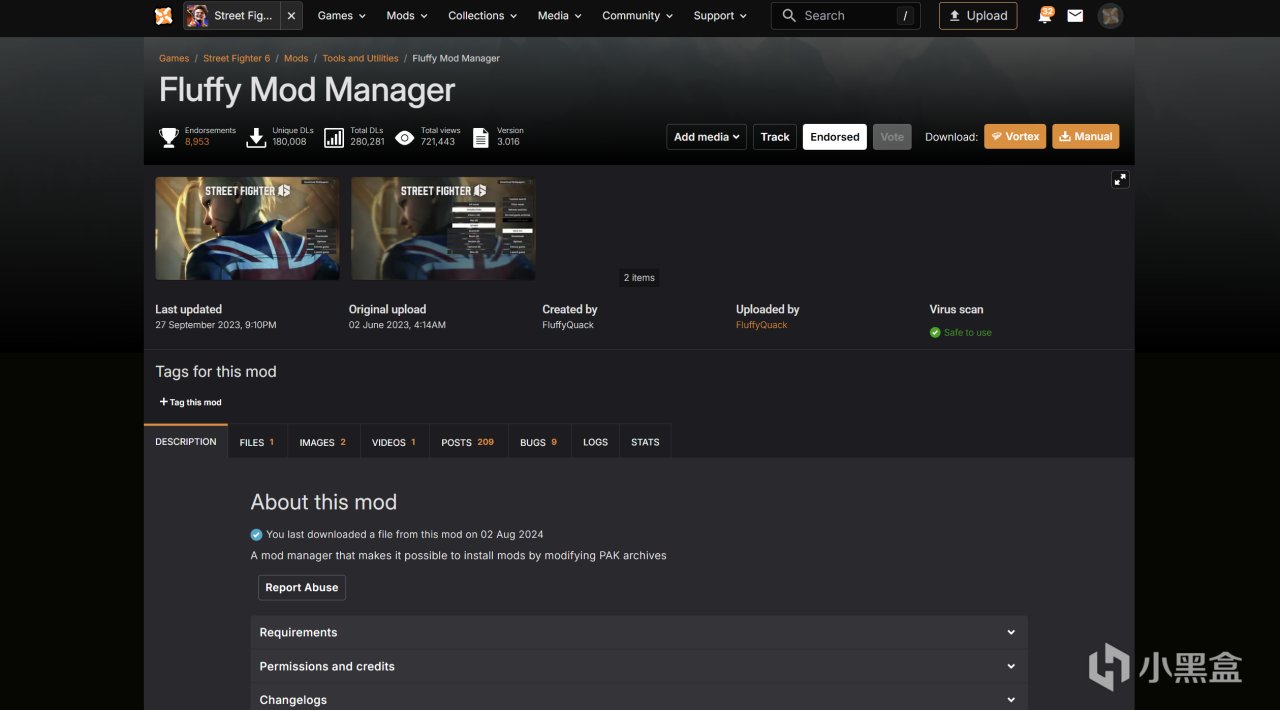Select the Description tab
Image resolution: width=1280 pixels, height=710 pixels.
click(x=186, y=441)
